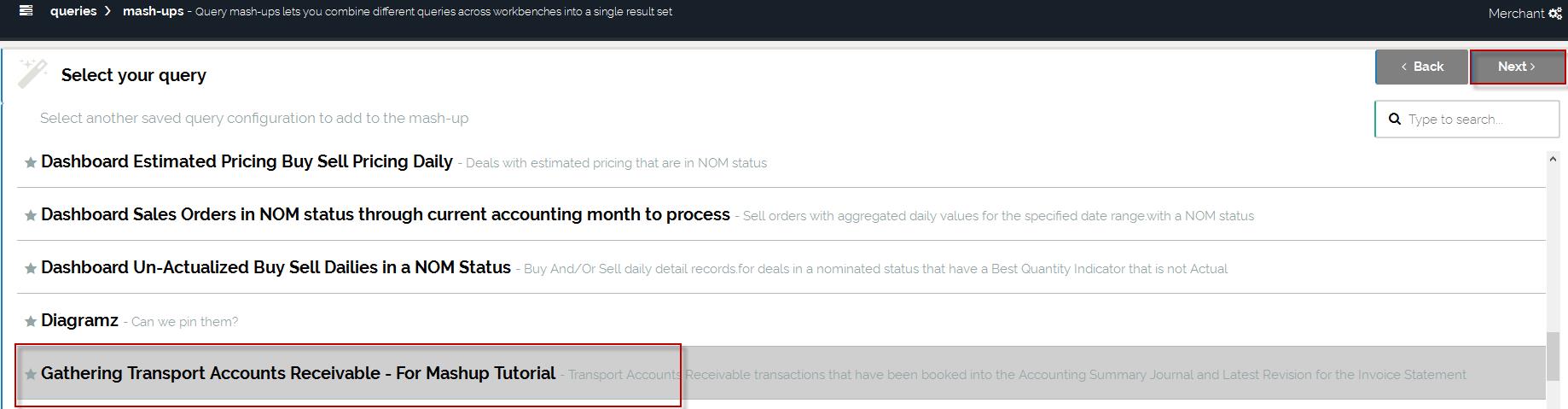Click the magnifier icon in search box
The image size is (1568, 409).
tap(1395, 120)
